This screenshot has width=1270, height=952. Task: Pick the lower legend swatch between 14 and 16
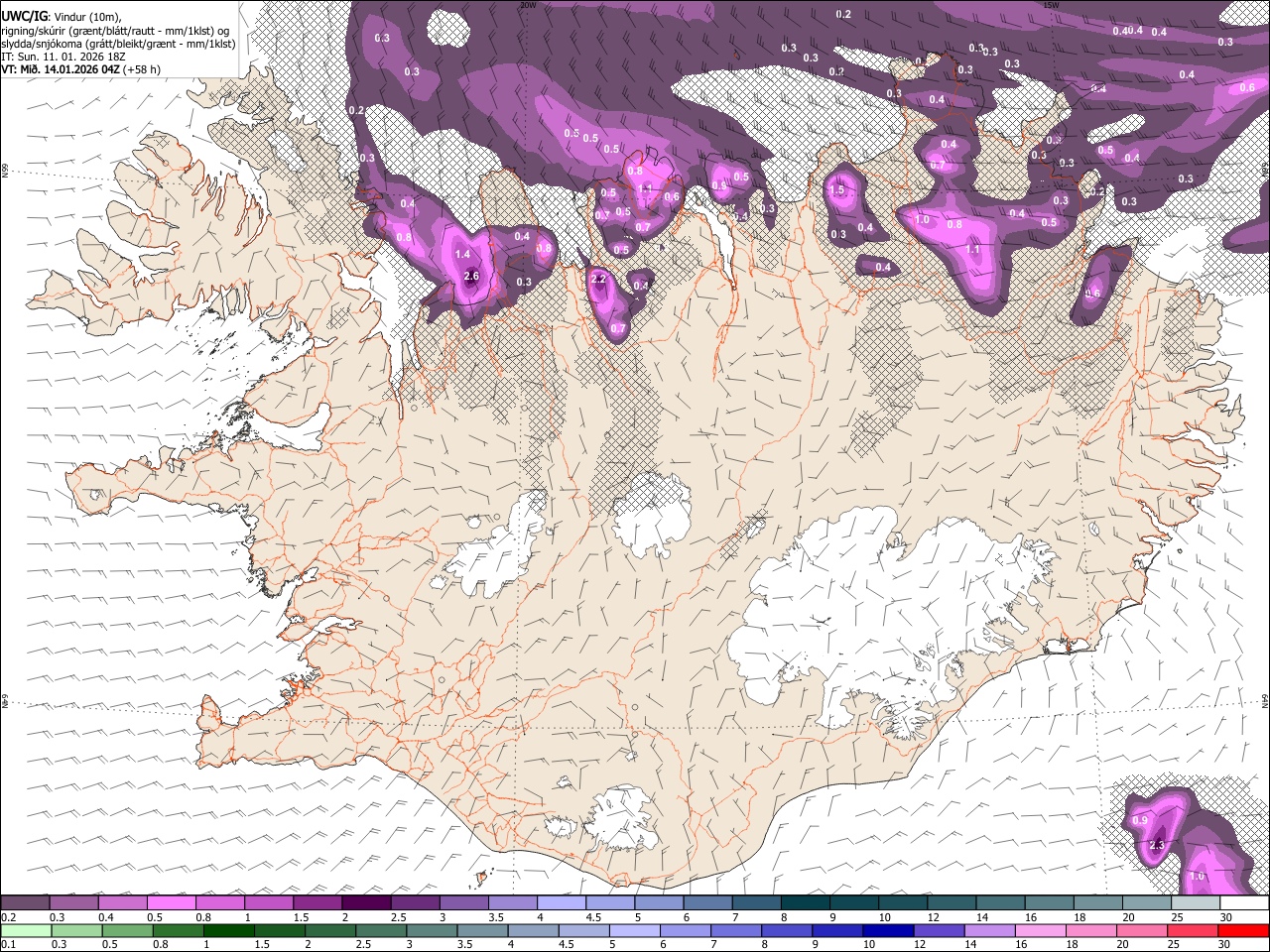pyautogui.click(x=990, y=931)
